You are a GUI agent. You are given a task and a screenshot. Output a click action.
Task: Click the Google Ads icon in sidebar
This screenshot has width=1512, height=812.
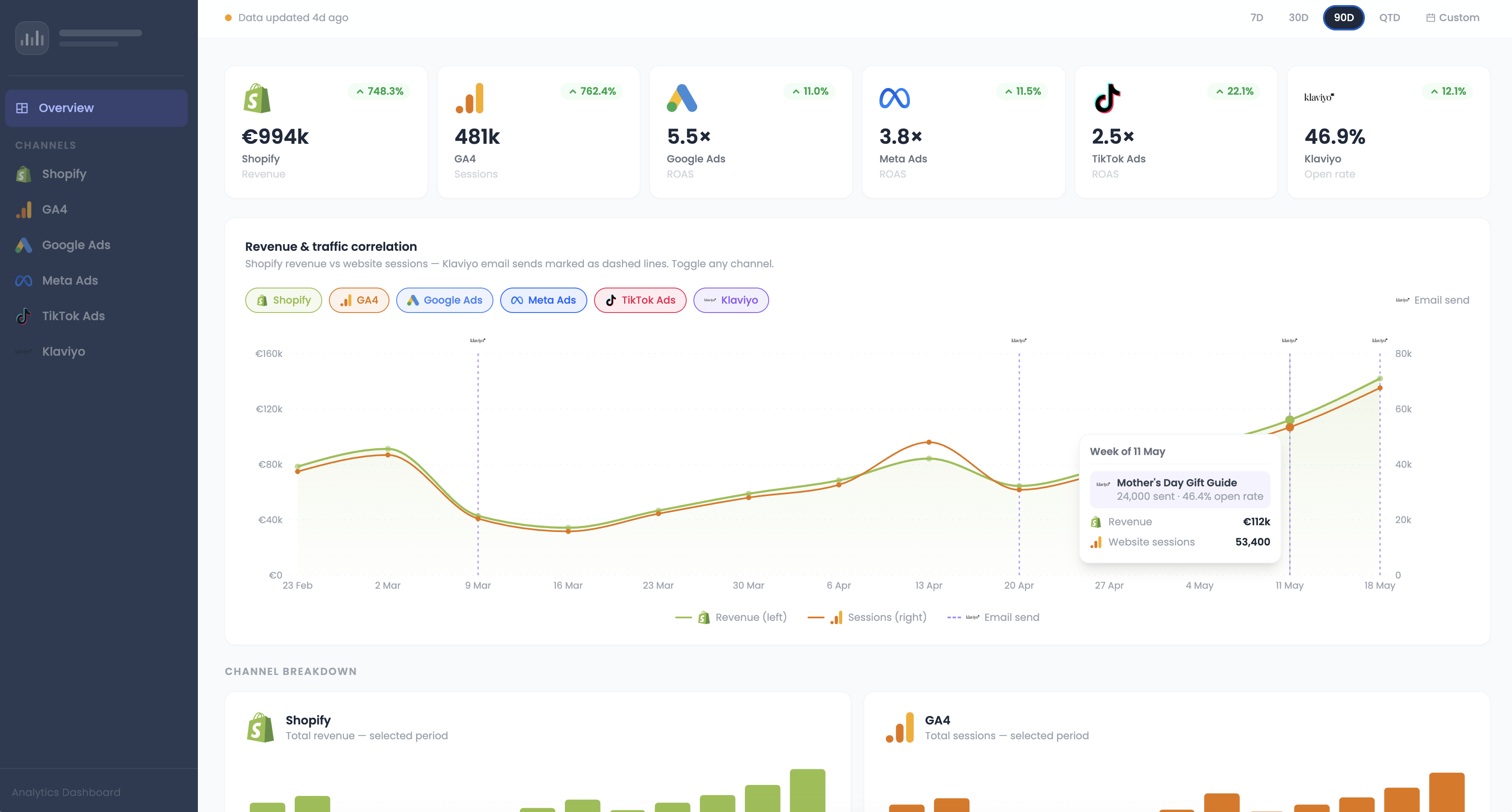24,245
